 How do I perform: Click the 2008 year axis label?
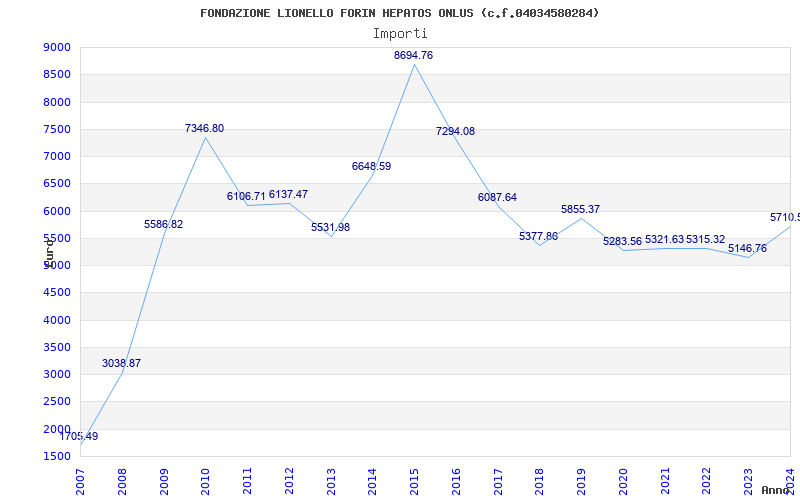coord(122,482)
